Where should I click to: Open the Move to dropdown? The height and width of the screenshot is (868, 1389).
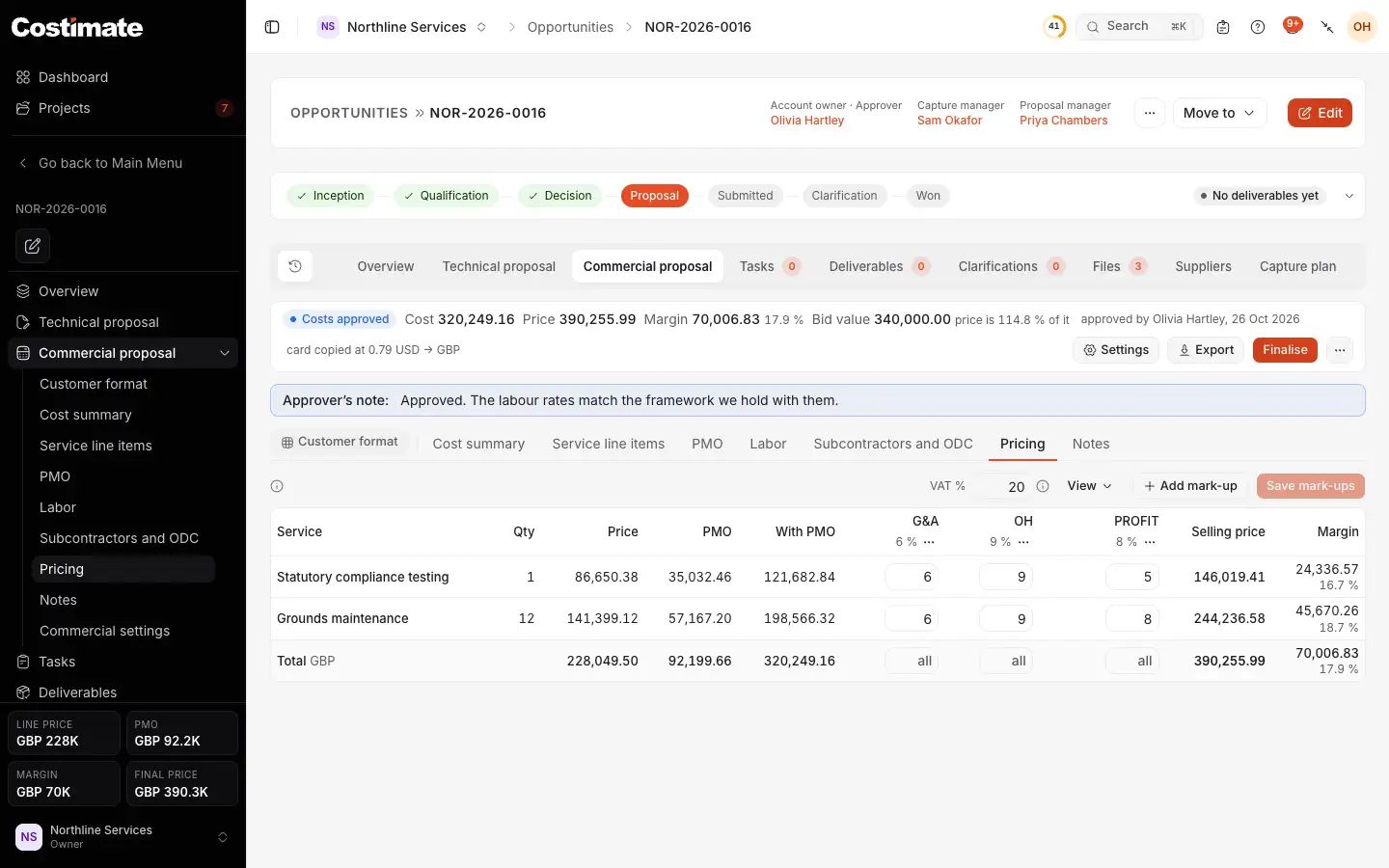(x=1219, y=113)
